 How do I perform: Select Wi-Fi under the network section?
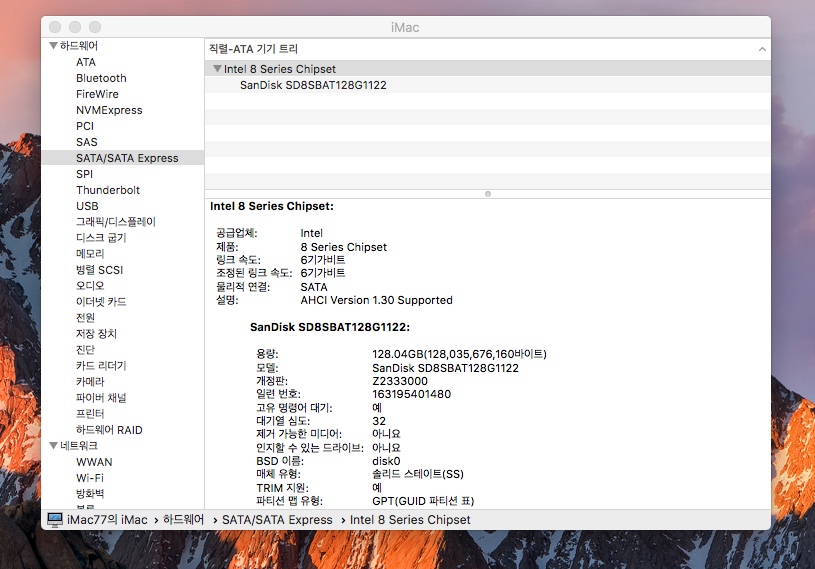(90, 478)
